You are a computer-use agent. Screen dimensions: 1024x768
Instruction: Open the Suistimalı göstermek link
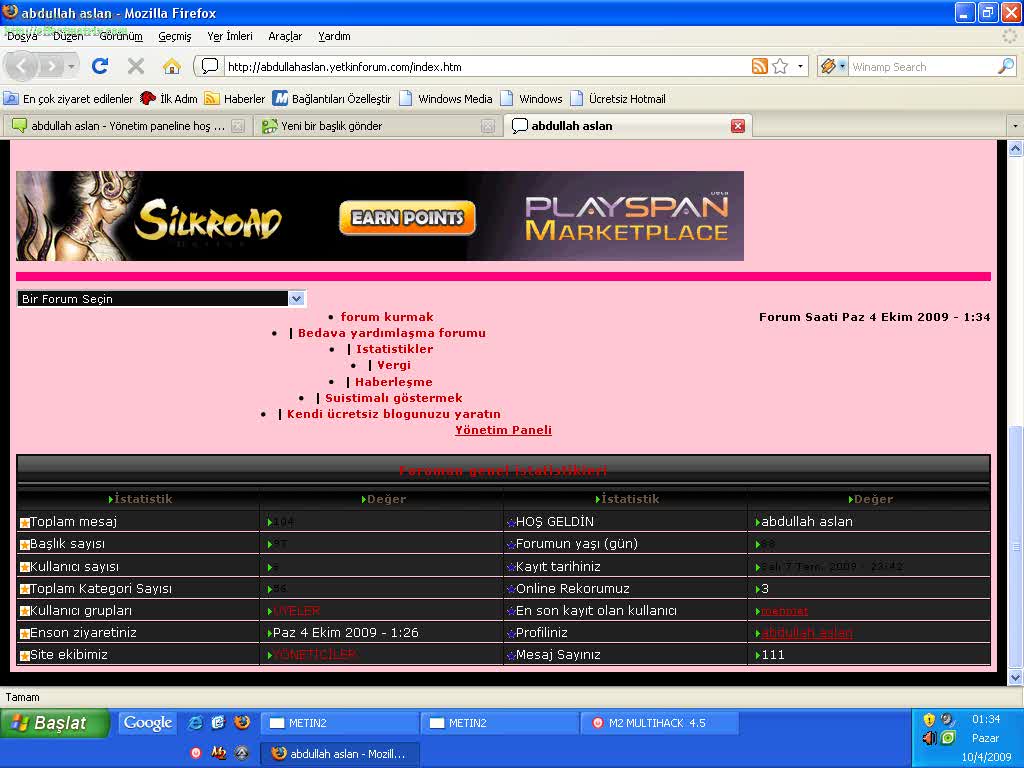pos(394,398)
